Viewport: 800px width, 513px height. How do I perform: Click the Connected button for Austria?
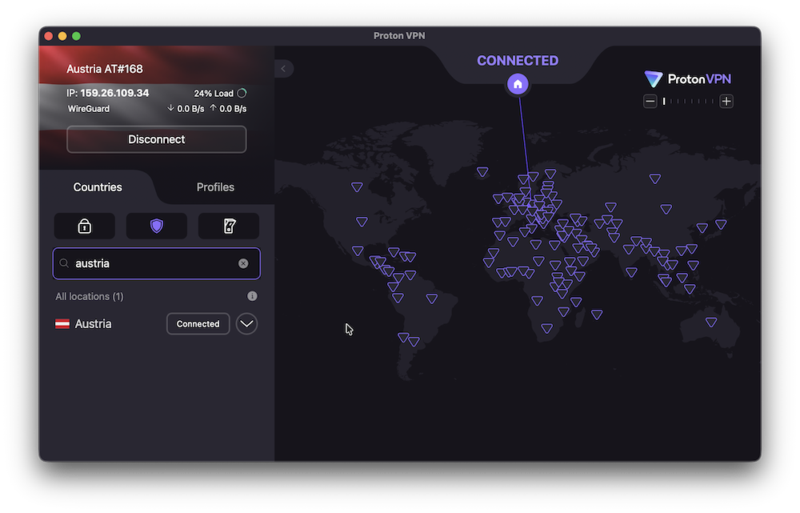click(198, 324)
